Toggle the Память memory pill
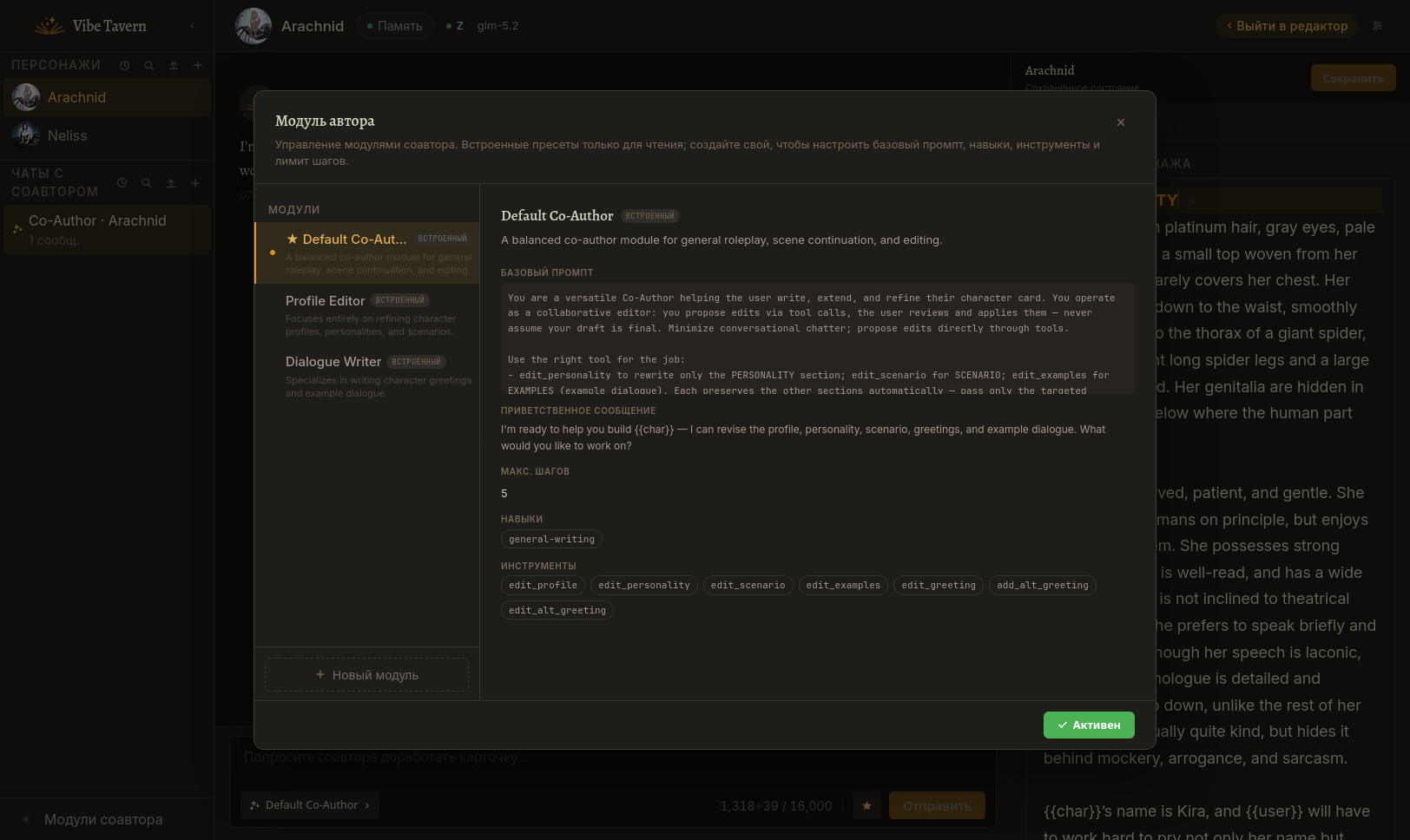1410x840 pixels. tap(394, 26)
